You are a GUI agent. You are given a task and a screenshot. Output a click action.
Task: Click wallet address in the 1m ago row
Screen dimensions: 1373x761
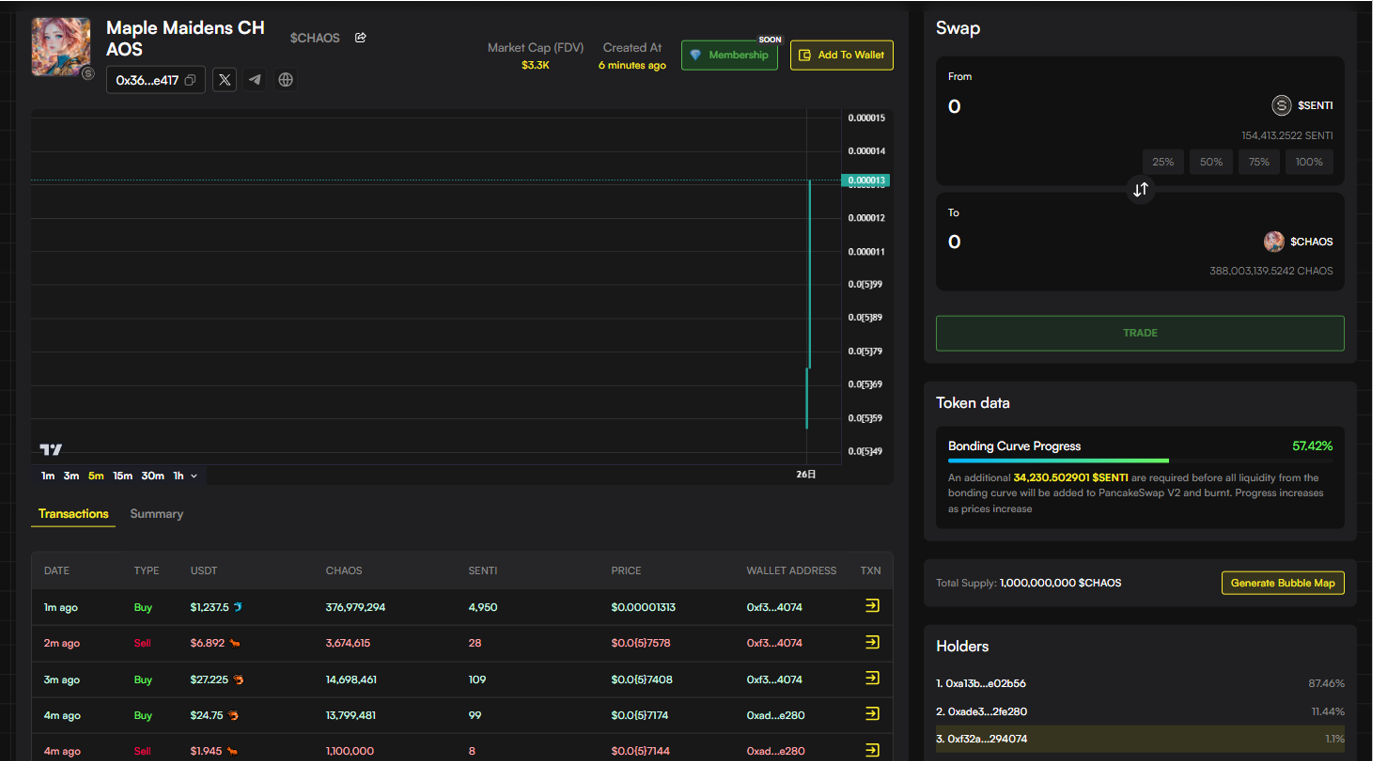[x=774, y=607]
